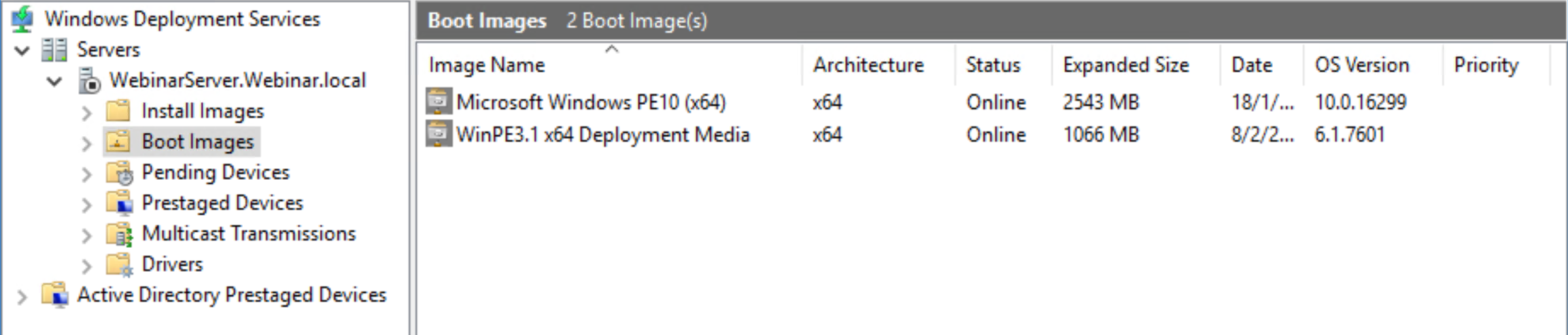Collapse the WebinarServer.Webinar.local node
This screenshot has width=1568, height=335.
click(x=54, y=82)
